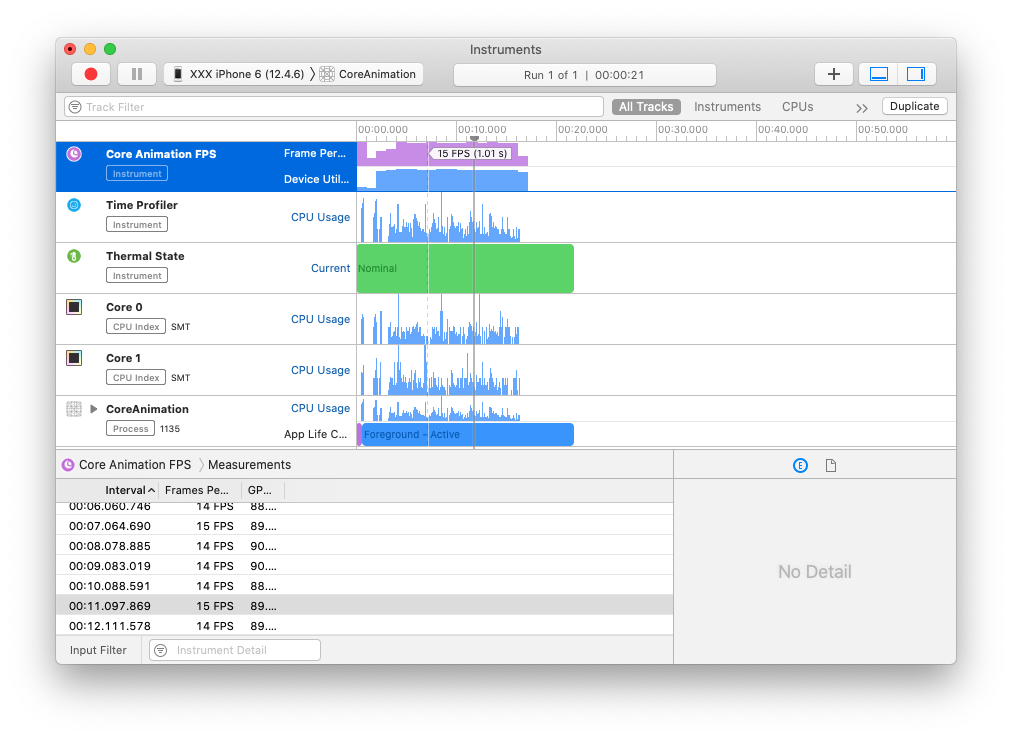Click the Duplicate button
This screenshot has width=1012, height=738.
pos(915,106)
